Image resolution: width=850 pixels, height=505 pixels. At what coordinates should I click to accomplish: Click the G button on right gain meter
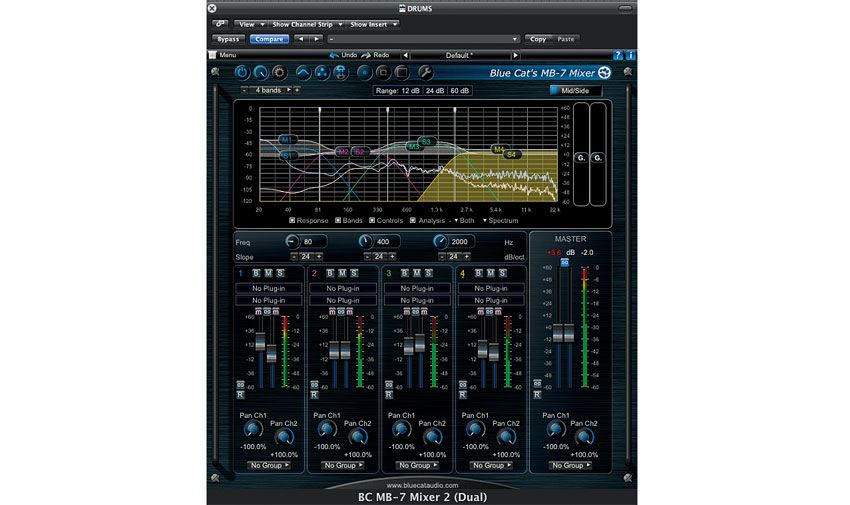[597, 158]
